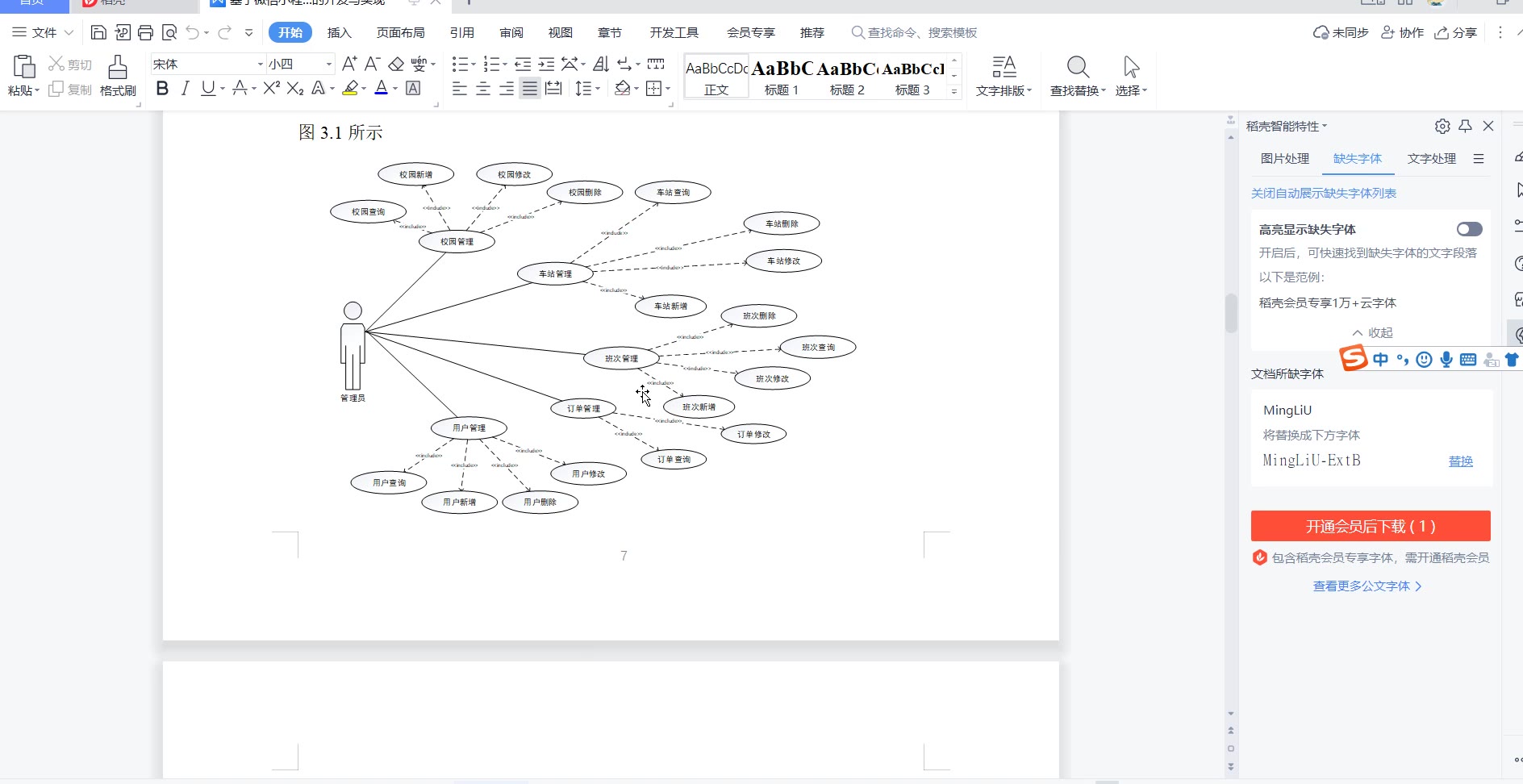Toggle justified paragraph alignment
Viewport: 1523px width, 784px height.
click(530, 88)
